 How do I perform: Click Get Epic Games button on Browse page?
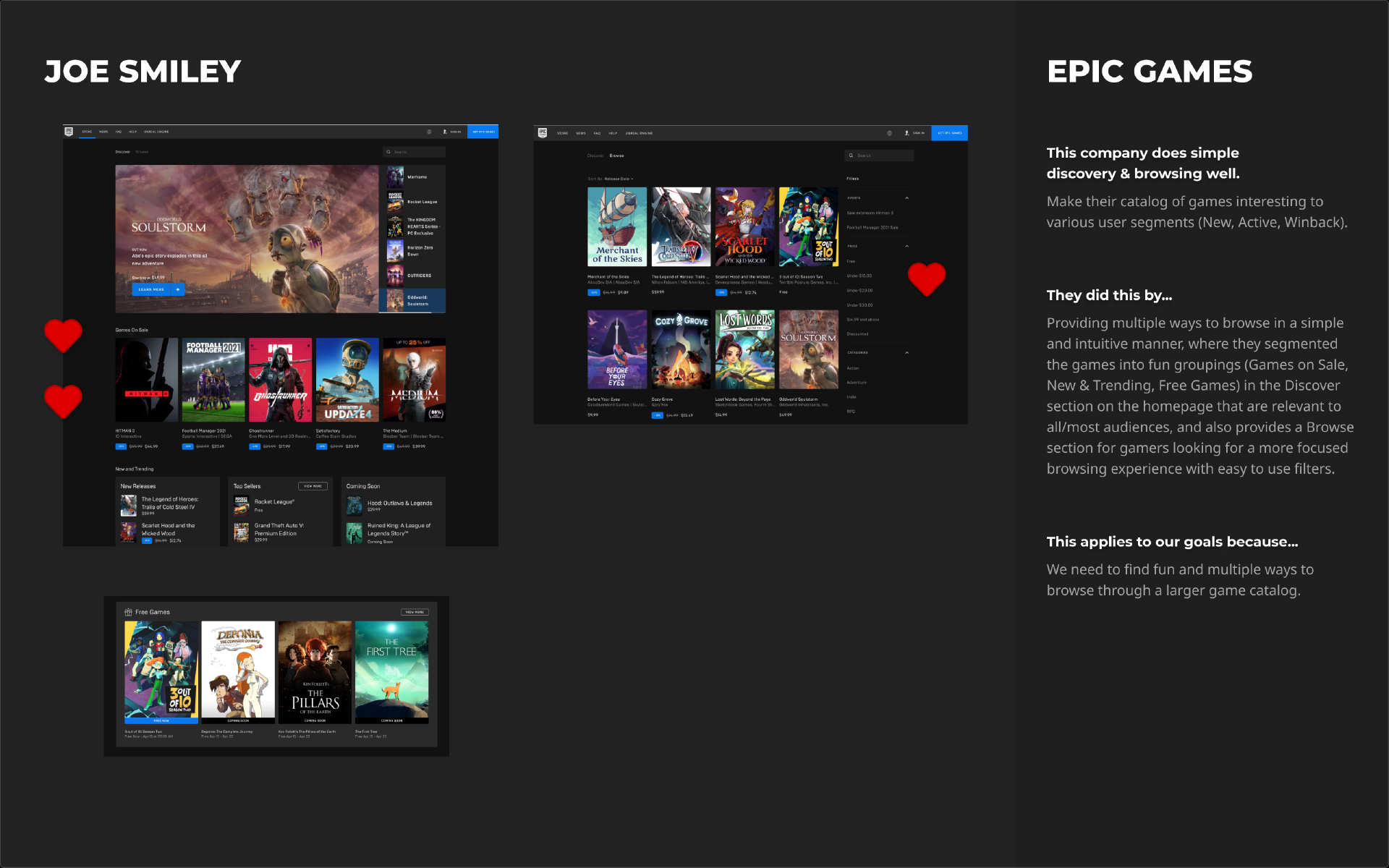pyautogui.click(x=949, y=133)
